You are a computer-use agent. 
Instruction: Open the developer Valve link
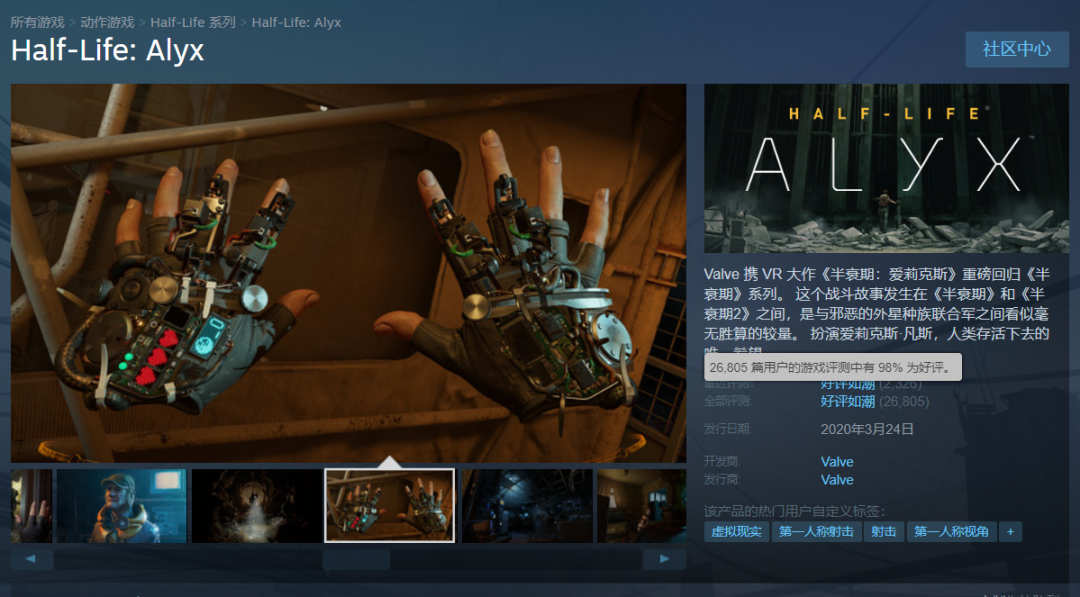pos(837,462)
